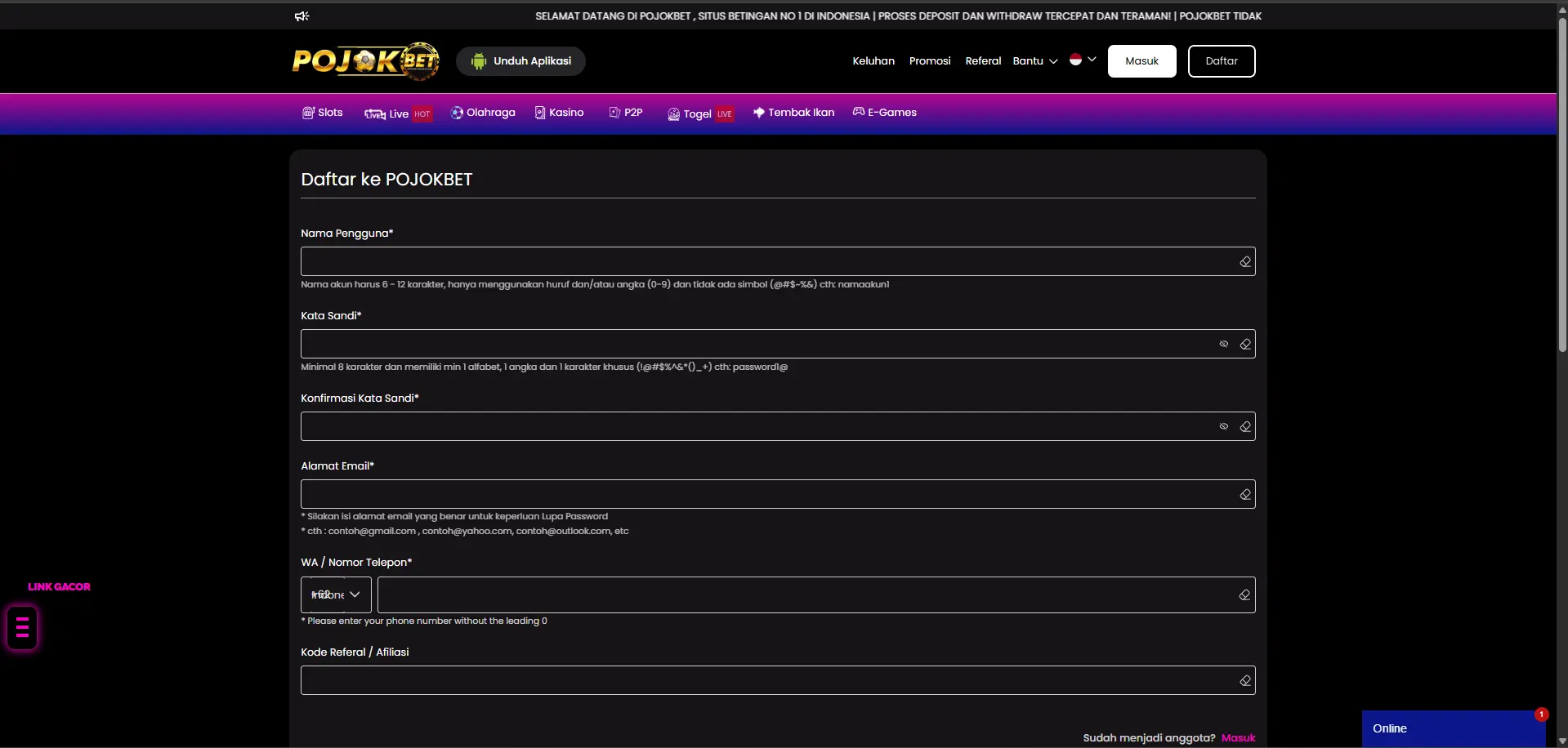Open the Referal page

[982, 60]
